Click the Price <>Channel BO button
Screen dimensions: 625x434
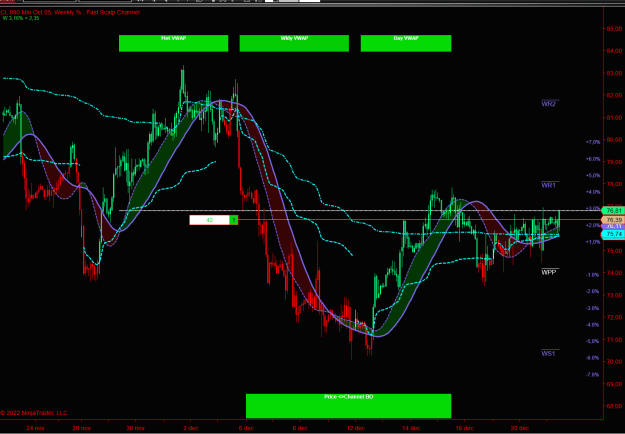(348, 406)
